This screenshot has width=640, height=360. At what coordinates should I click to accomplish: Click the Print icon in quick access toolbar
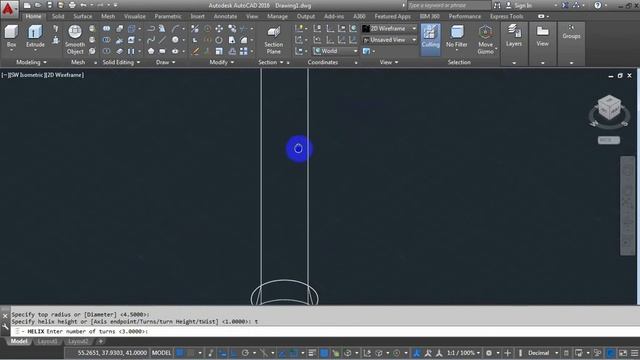[72, 5]
